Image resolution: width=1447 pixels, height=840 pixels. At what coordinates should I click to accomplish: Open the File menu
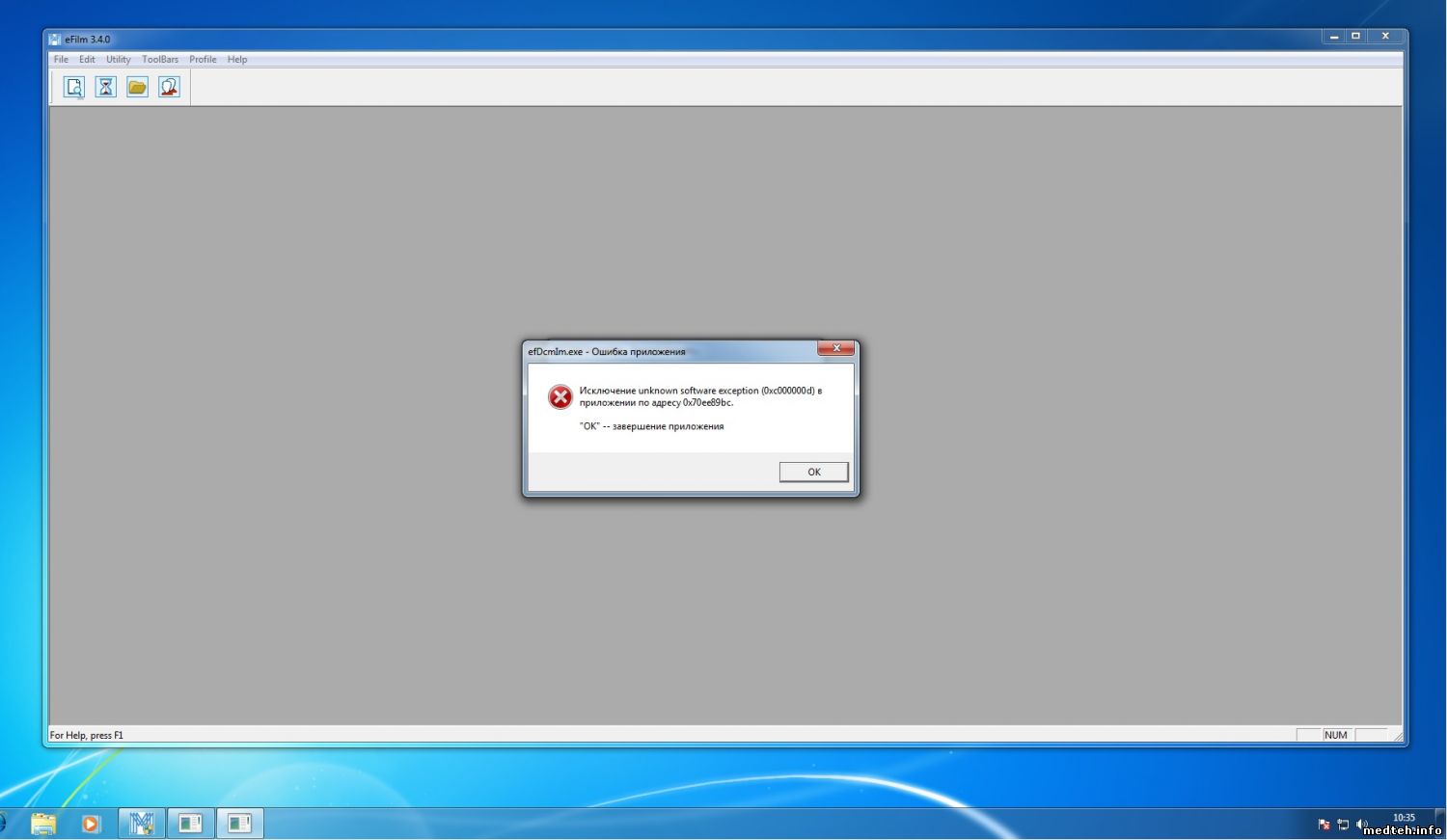[x=61, y=60]
